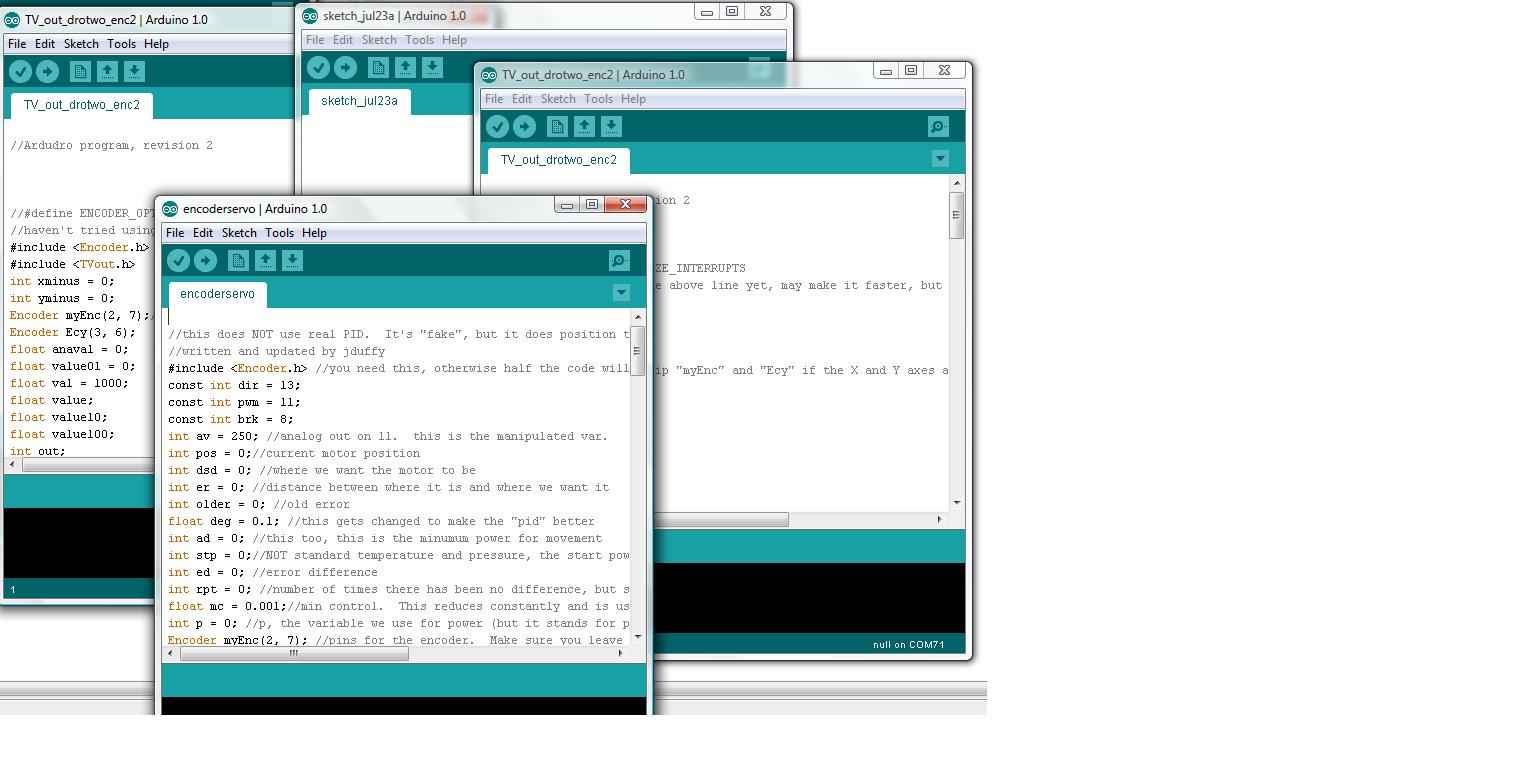
Task: Click Verify in the sketch_jul23a window
Action: [x=318, y=67]
